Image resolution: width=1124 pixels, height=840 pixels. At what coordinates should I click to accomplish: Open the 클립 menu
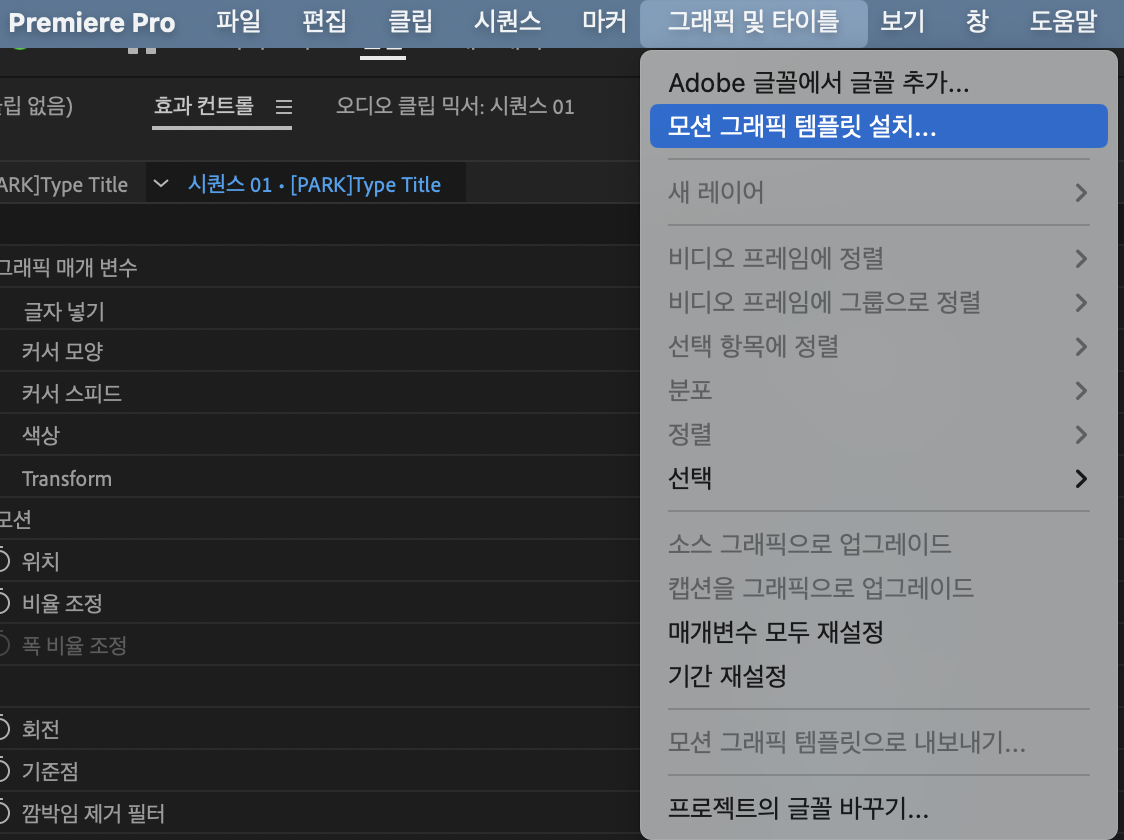tap(410, 22)
